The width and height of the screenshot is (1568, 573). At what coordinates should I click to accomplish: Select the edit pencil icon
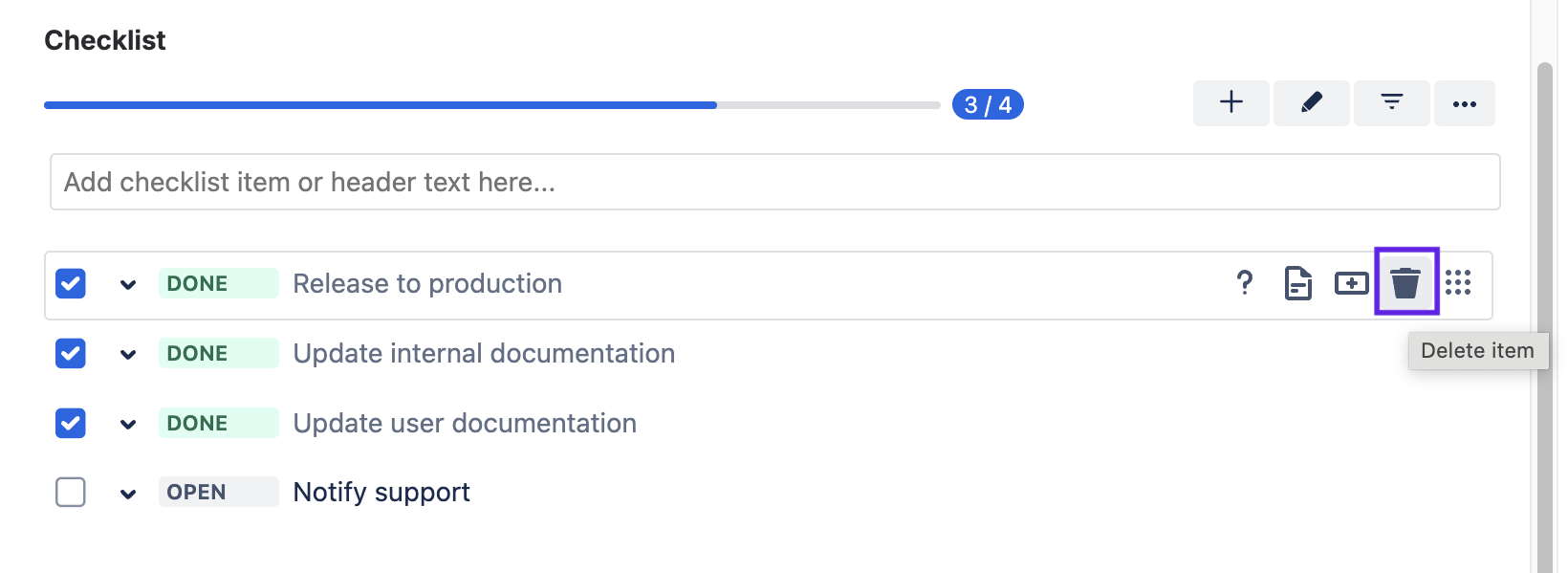coord(1311,102)
